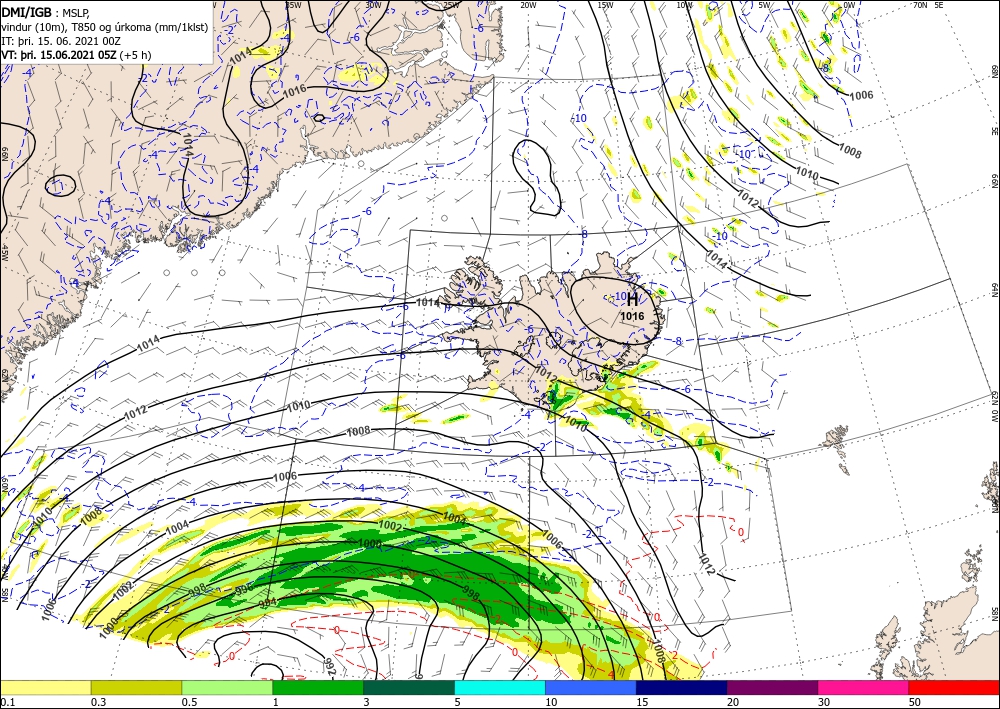Image resolution: width=1000 pixels, height=709 pixels.
Task: Click legend scale value '50'
Action: [x=915, y=702]
